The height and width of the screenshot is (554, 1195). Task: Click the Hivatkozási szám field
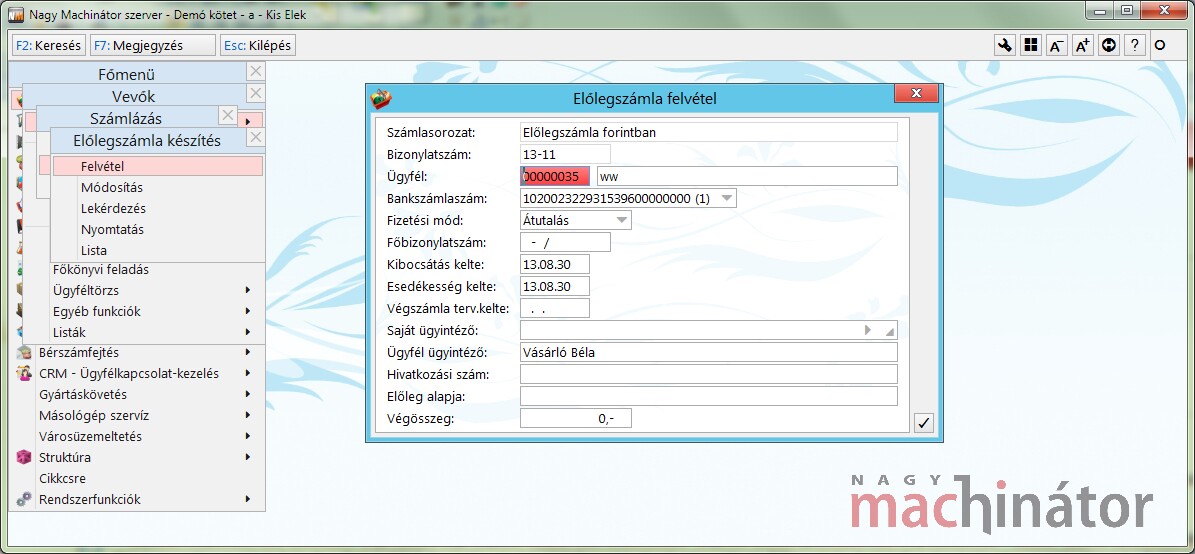click(709, 374)
